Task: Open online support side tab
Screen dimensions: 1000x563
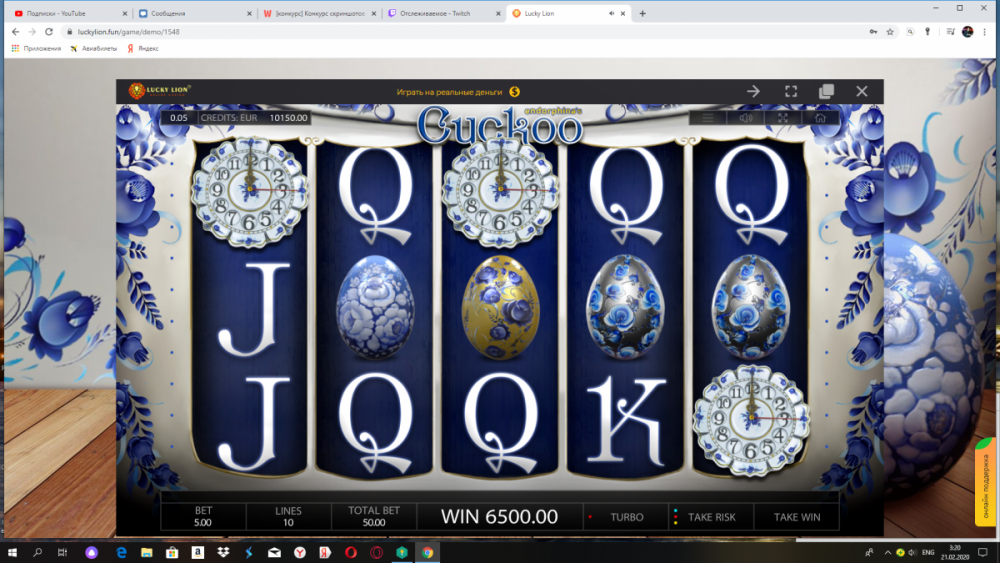Action: point(986,481)
